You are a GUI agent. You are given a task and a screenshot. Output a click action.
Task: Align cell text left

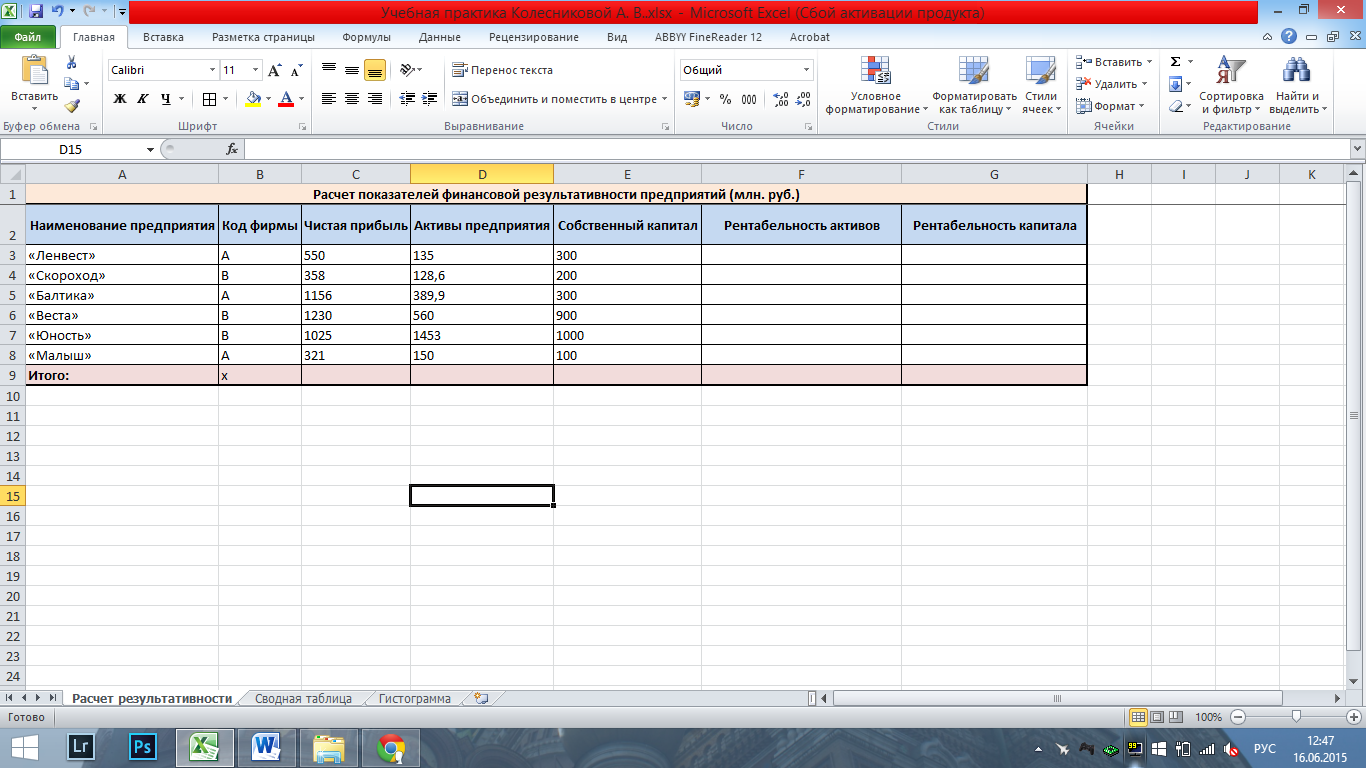tap(329, 99)
